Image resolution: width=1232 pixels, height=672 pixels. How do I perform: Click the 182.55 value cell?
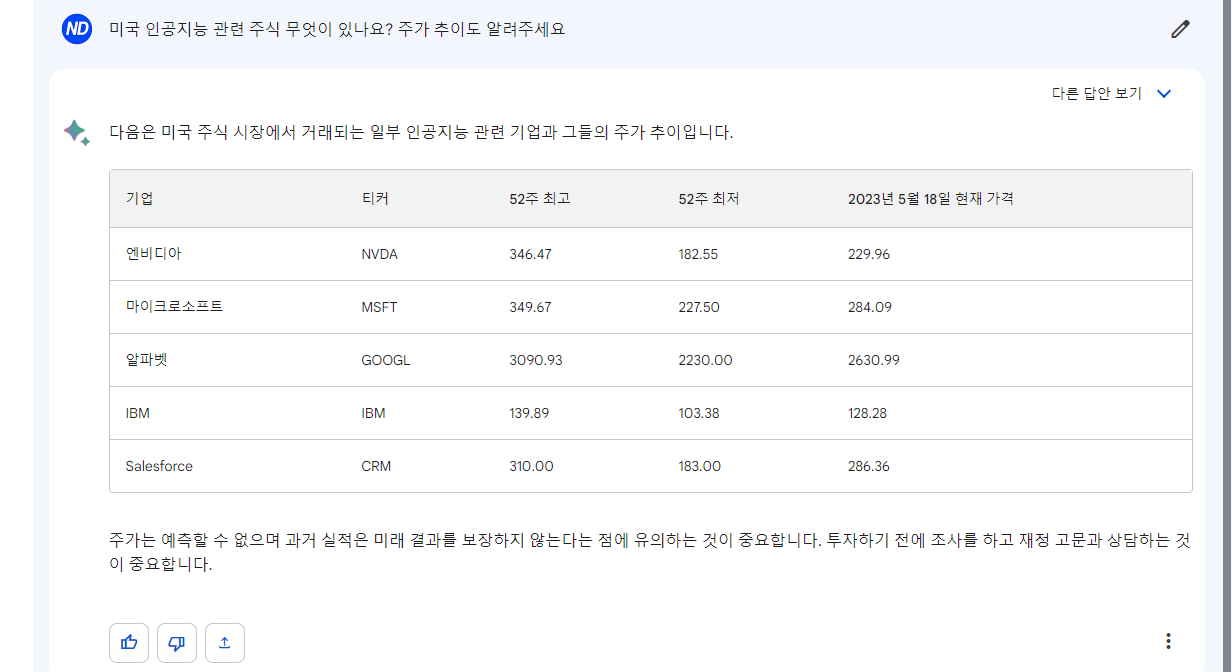click(x=698, y=254)
